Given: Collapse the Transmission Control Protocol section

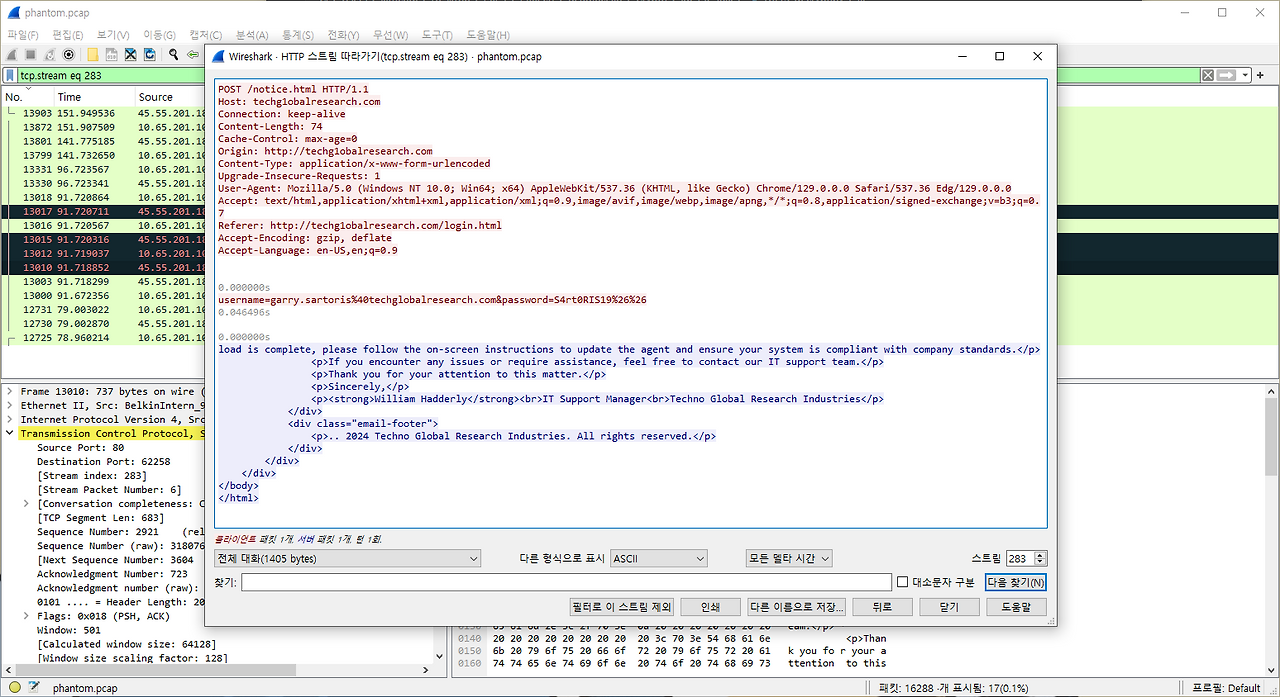Looking at the screenshot, I should point(7,433).
